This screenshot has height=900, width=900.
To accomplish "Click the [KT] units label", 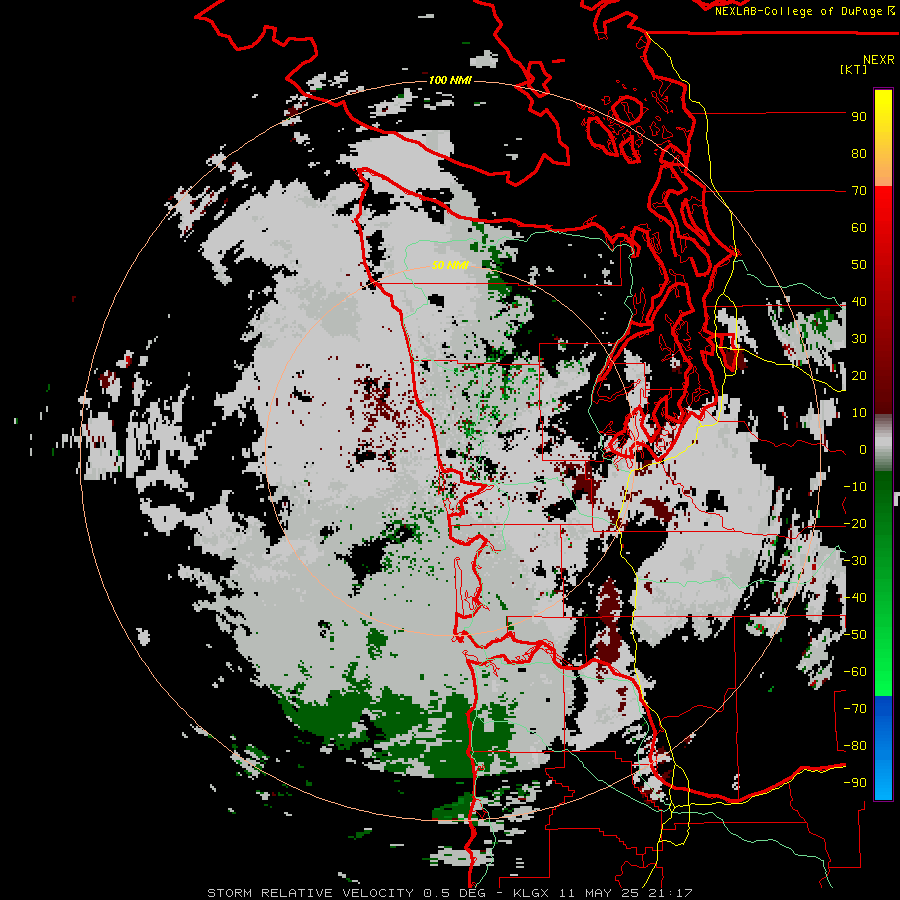I will pos(854,69).
